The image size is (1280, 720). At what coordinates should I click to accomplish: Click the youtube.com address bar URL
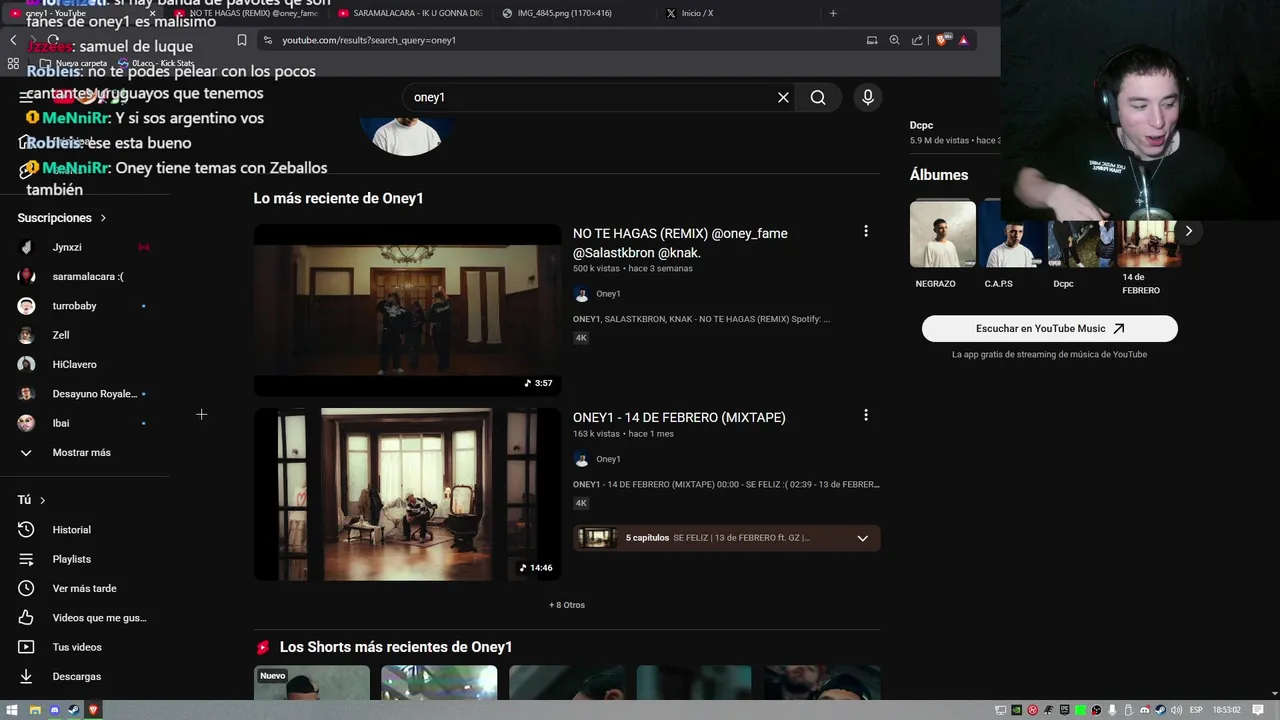pos(368,40)
